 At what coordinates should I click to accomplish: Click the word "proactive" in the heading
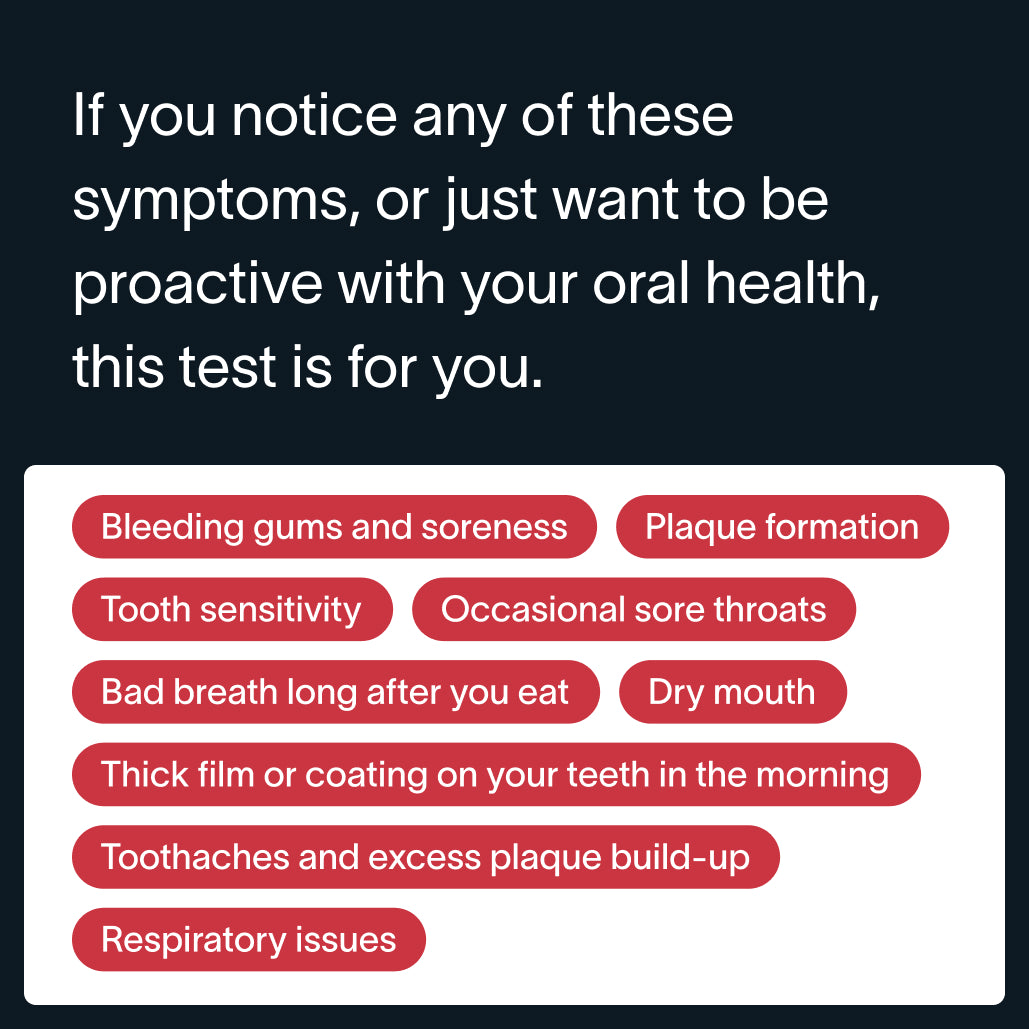(198, 286)
